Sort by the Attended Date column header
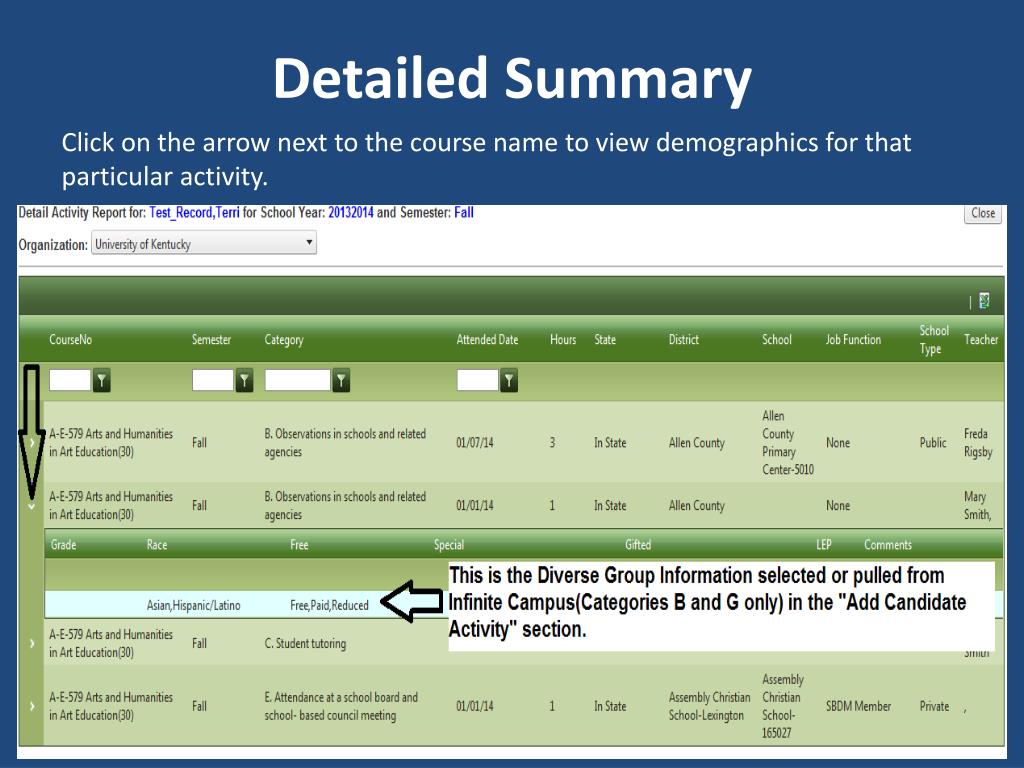Image resolution: width=1024 pixels, height=768 pixels. [x=487, y=340]
